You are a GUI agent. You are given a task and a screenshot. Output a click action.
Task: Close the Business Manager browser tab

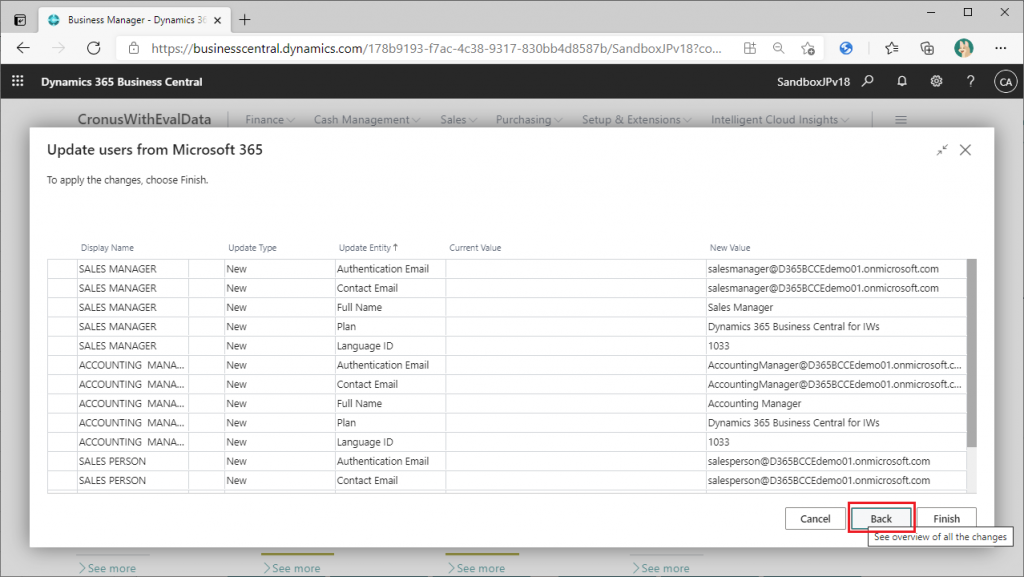(x=217, y=20)
